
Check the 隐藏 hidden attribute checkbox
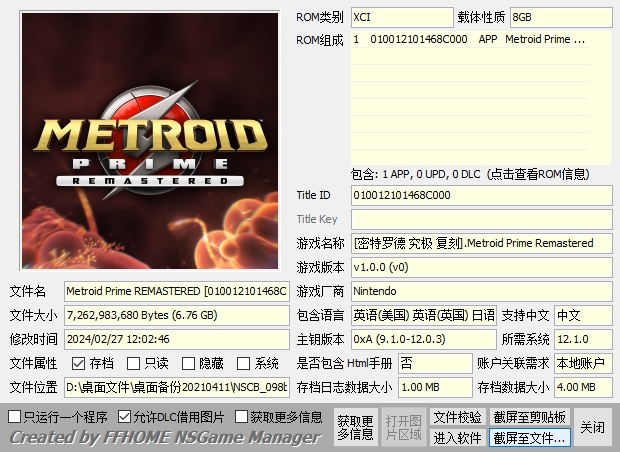(x=188, y=363)
